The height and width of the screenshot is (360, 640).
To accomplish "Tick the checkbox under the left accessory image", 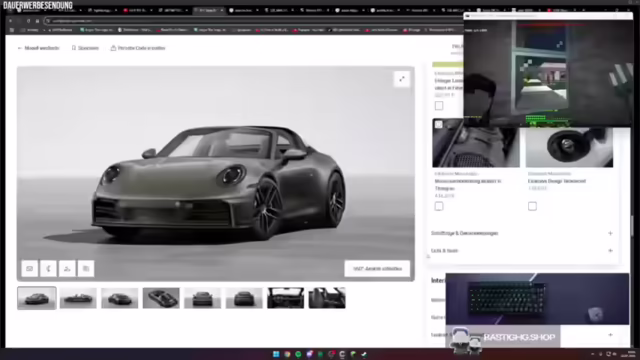I will 439,206.
